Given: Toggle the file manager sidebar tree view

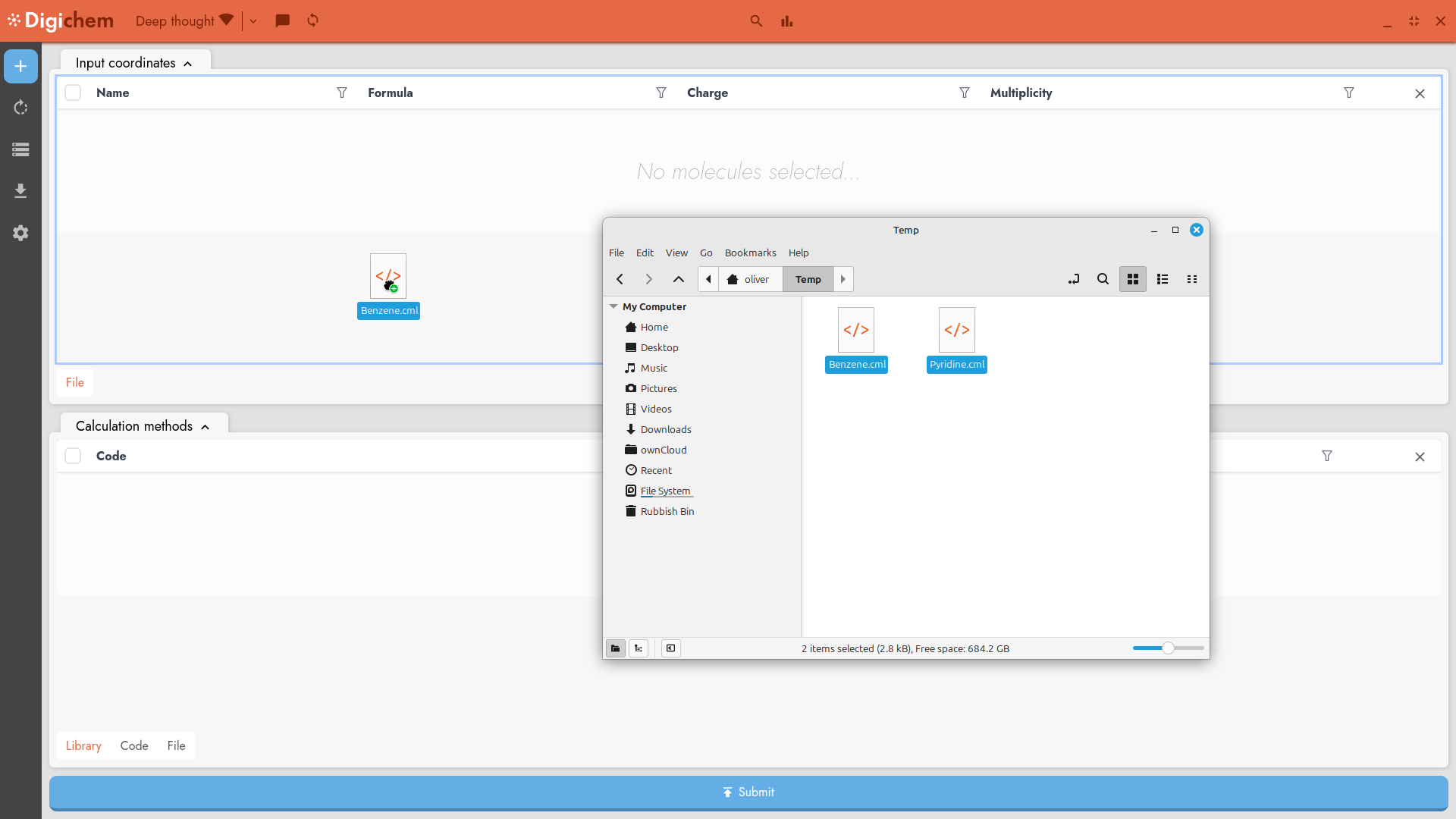Looking at the screenshot, I should tap(639, 648).
